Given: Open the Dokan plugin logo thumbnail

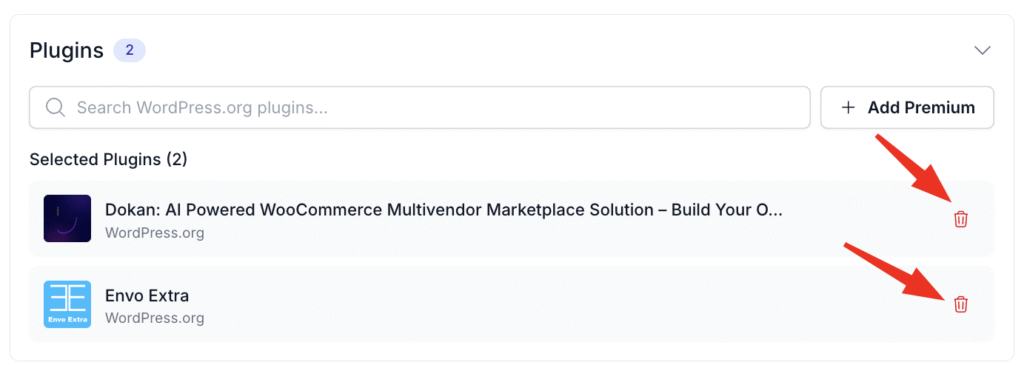Looking at the screenshot, I should [x=67, y=219].
